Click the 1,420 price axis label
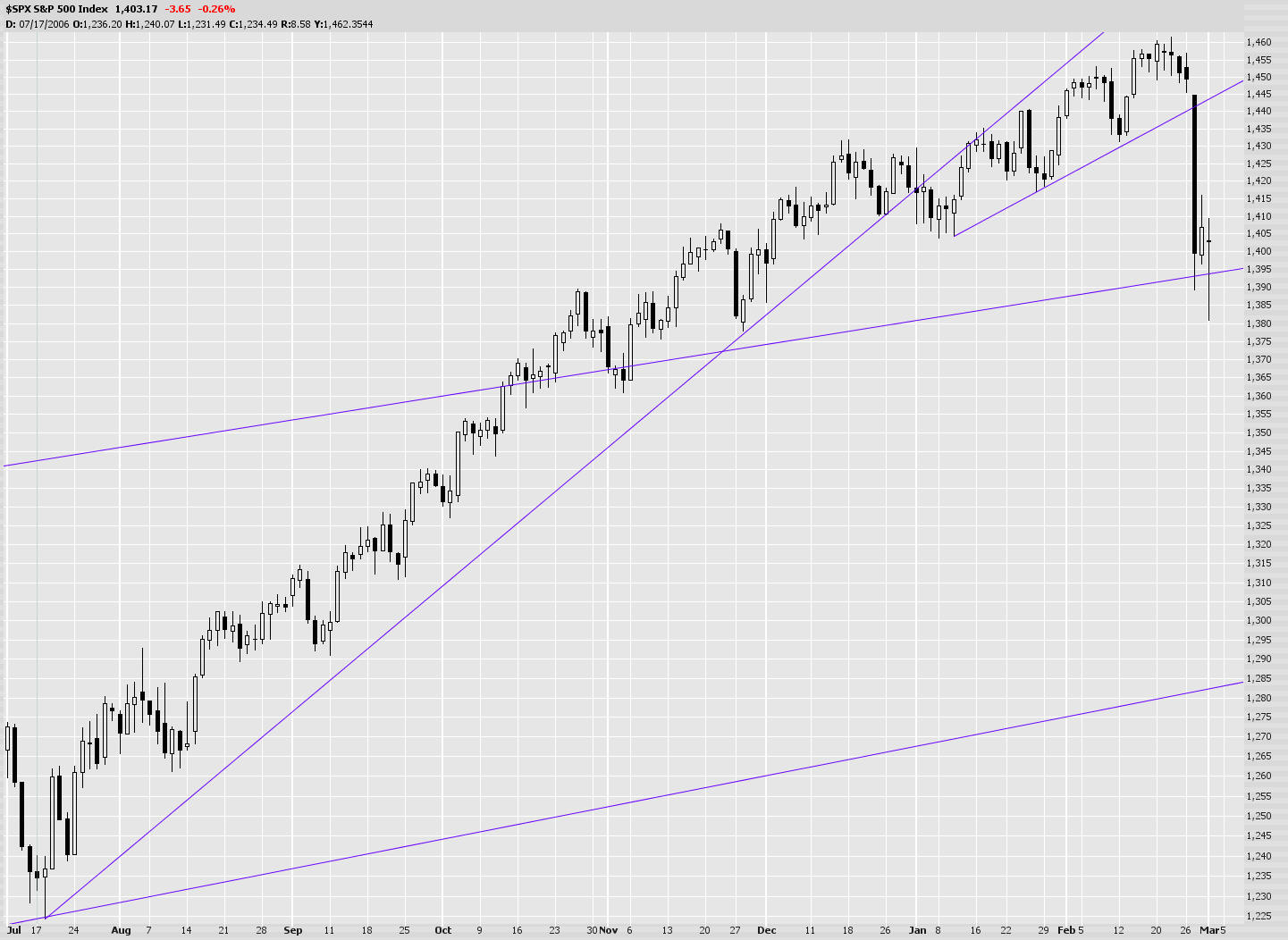 pyautogui.click(x=1259, y=181)
